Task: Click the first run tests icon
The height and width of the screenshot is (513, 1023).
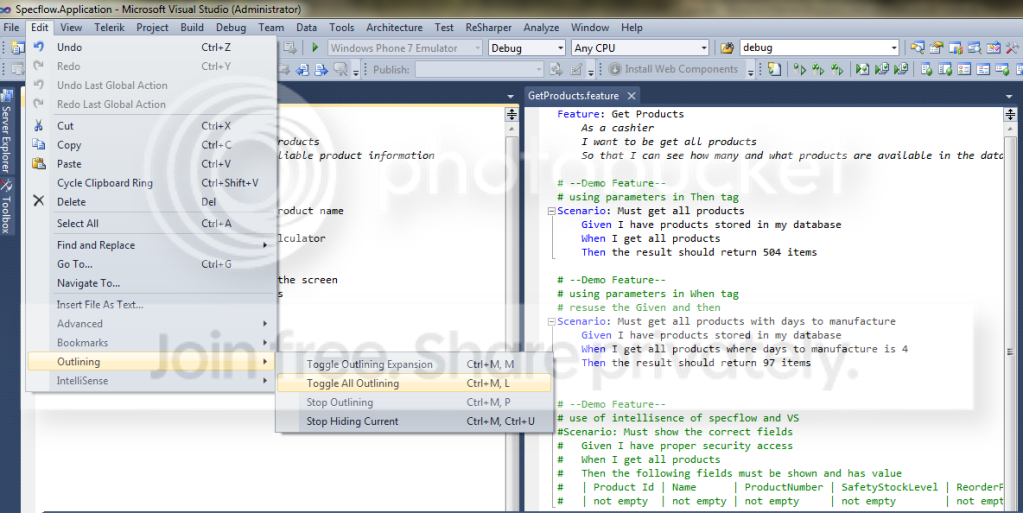Action: coord(799,69)
